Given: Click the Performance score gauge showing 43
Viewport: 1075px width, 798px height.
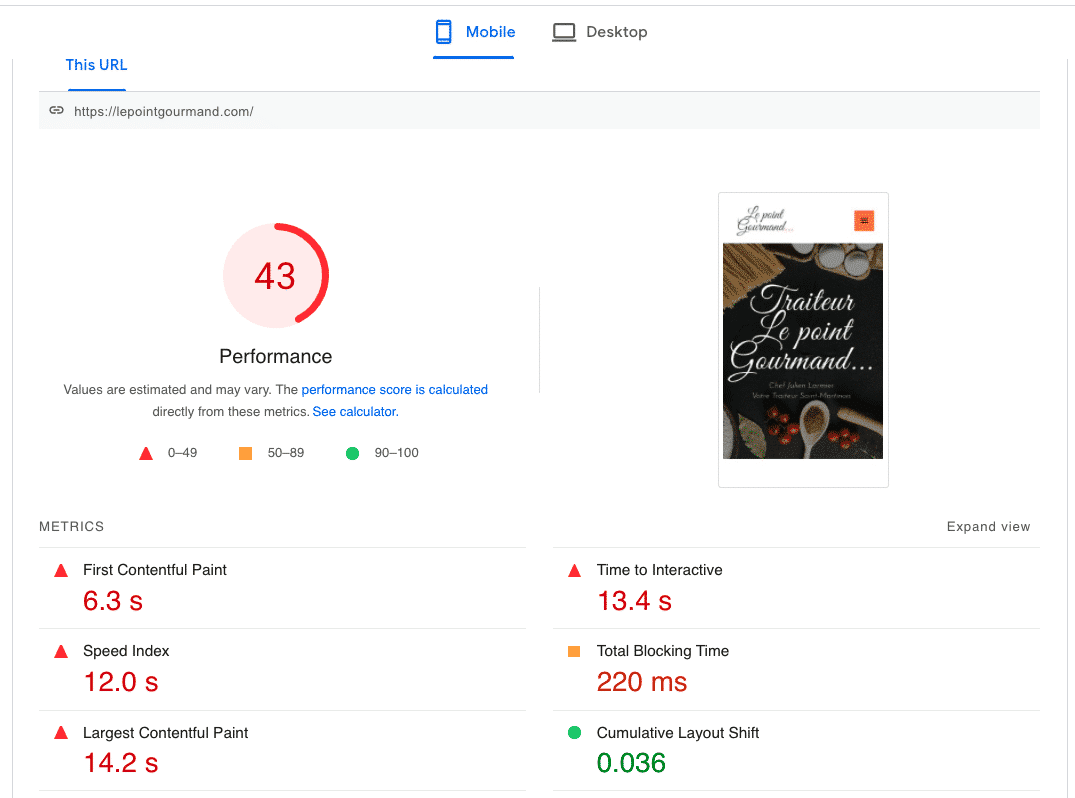Looking at the screenshot, I should (x=275, y=275).
